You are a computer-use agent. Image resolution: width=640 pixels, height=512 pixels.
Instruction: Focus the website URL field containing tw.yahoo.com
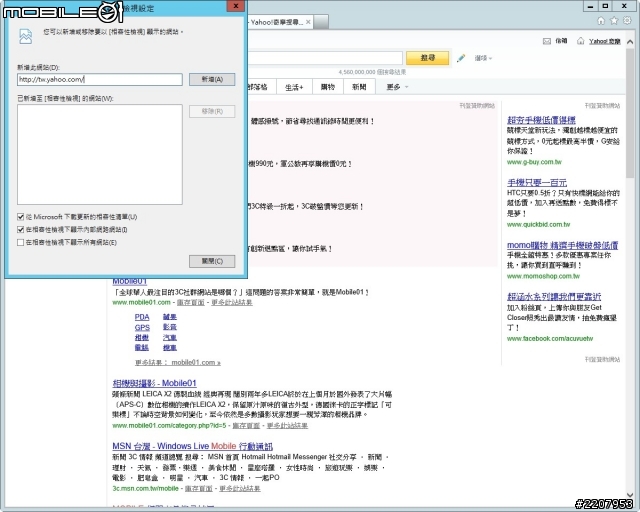pos(100,80)
